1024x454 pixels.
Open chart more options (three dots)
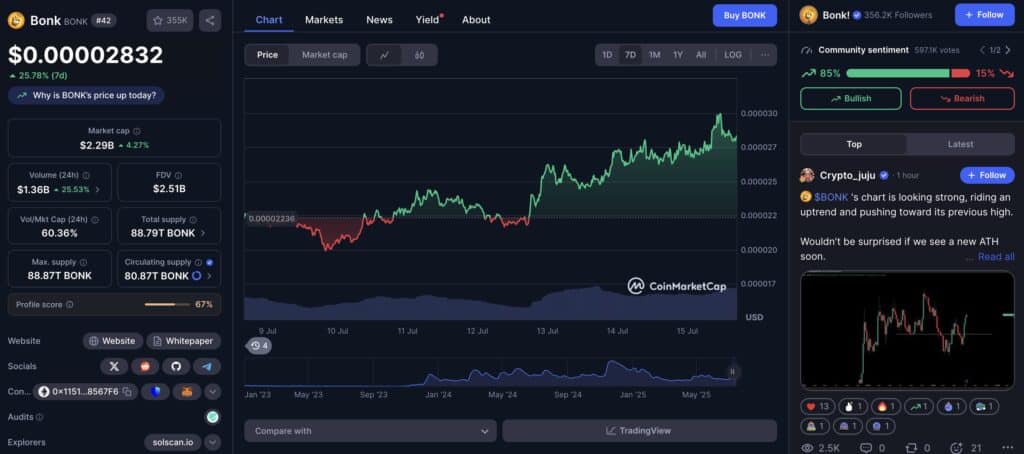765,55
